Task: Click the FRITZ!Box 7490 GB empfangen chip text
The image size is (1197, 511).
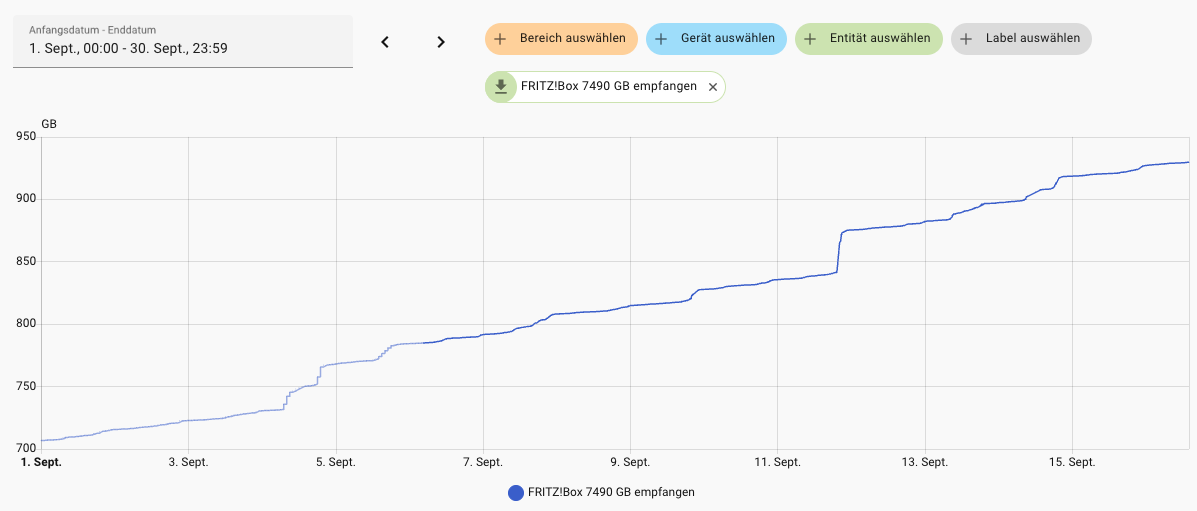Action: coord(608,87)
